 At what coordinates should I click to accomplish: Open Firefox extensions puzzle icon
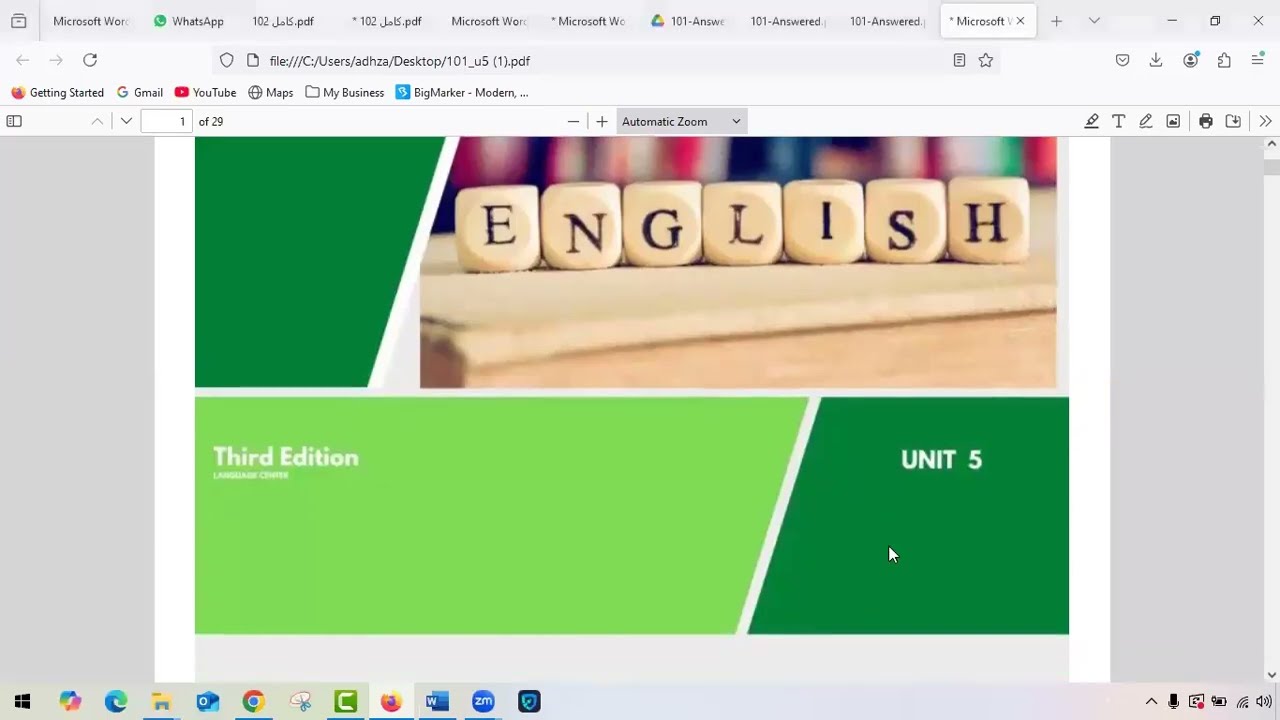click(1224, 60)
